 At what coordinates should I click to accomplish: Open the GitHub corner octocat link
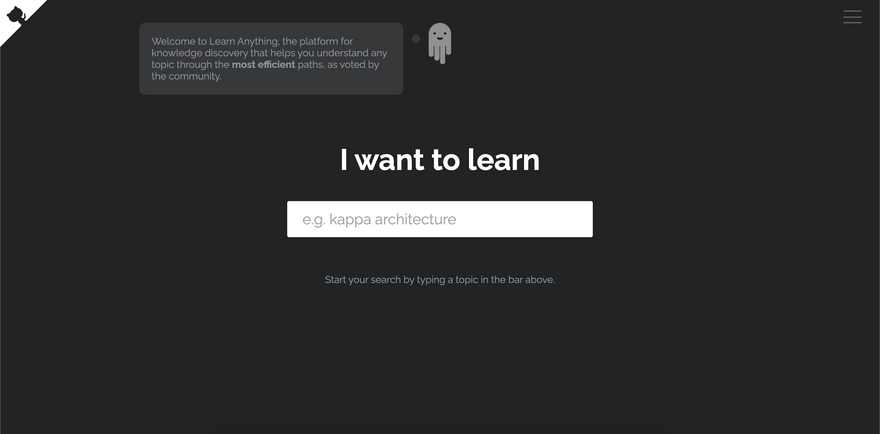tap(14, 14)
